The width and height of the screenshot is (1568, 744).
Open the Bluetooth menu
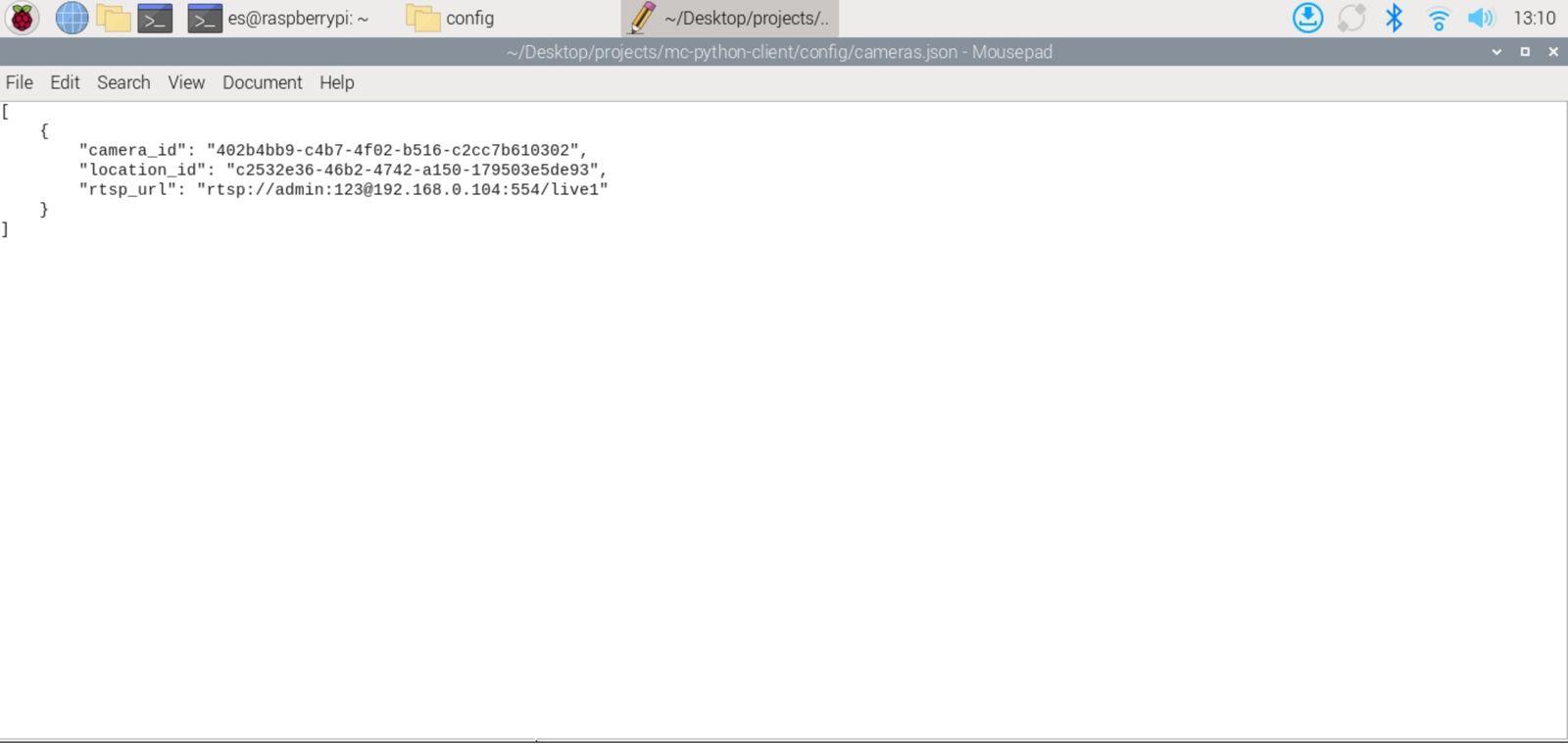tap(1395, 18)
